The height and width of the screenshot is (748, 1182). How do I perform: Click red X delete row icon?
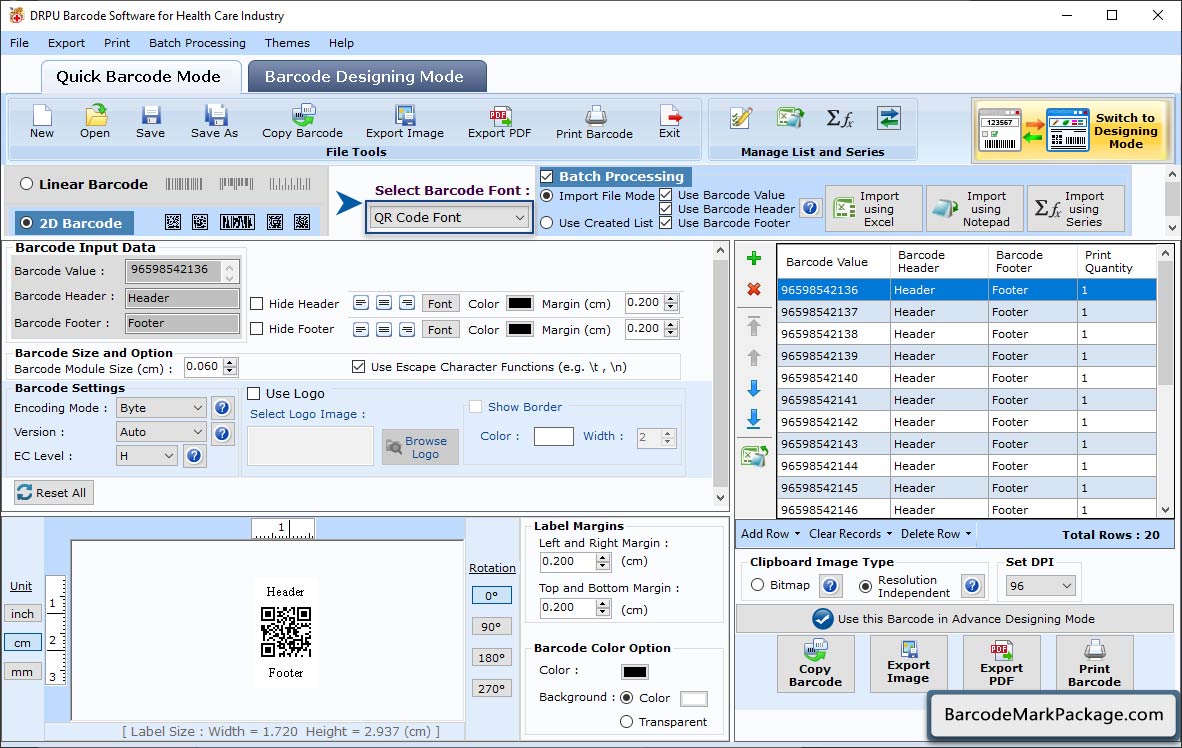coord(753,289)
